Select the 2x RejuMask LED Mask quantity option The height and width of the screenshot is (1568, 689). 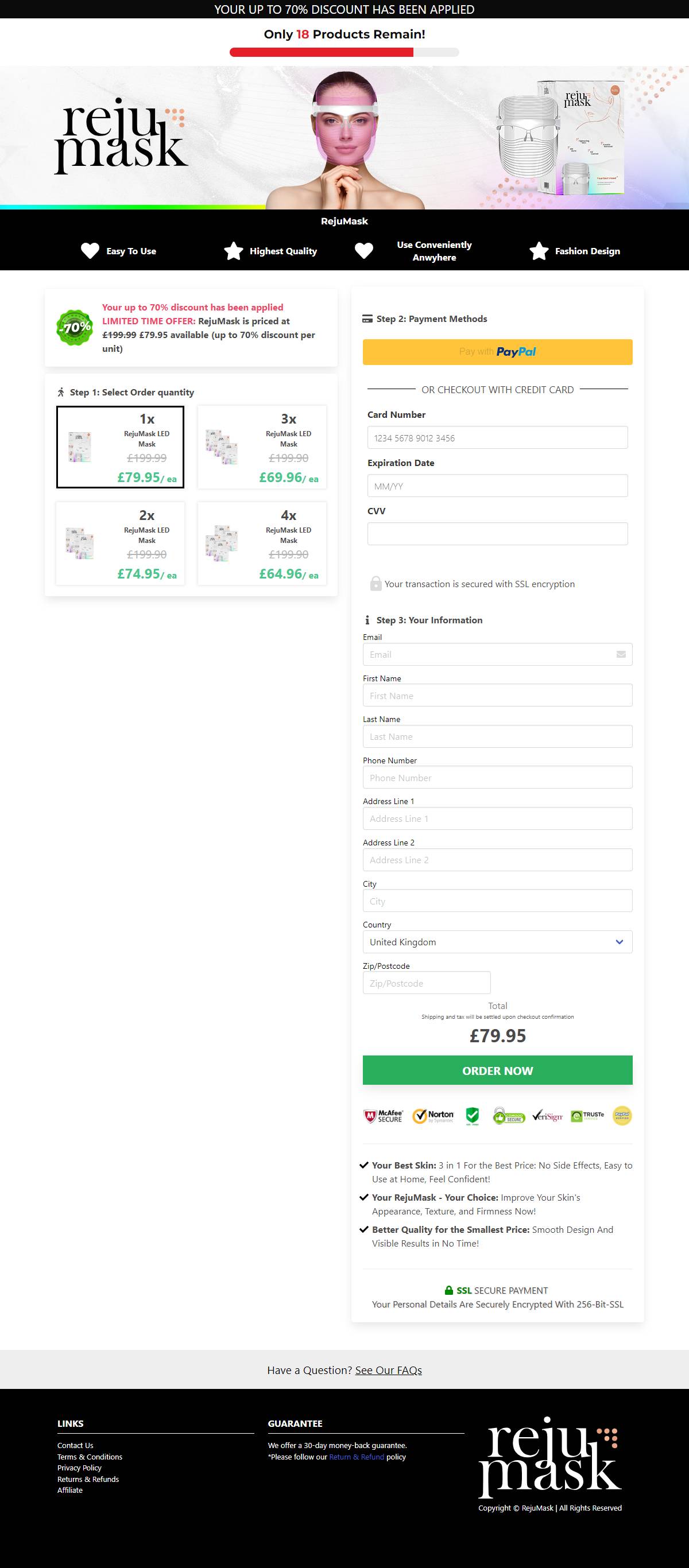click(x=120, y=544)
